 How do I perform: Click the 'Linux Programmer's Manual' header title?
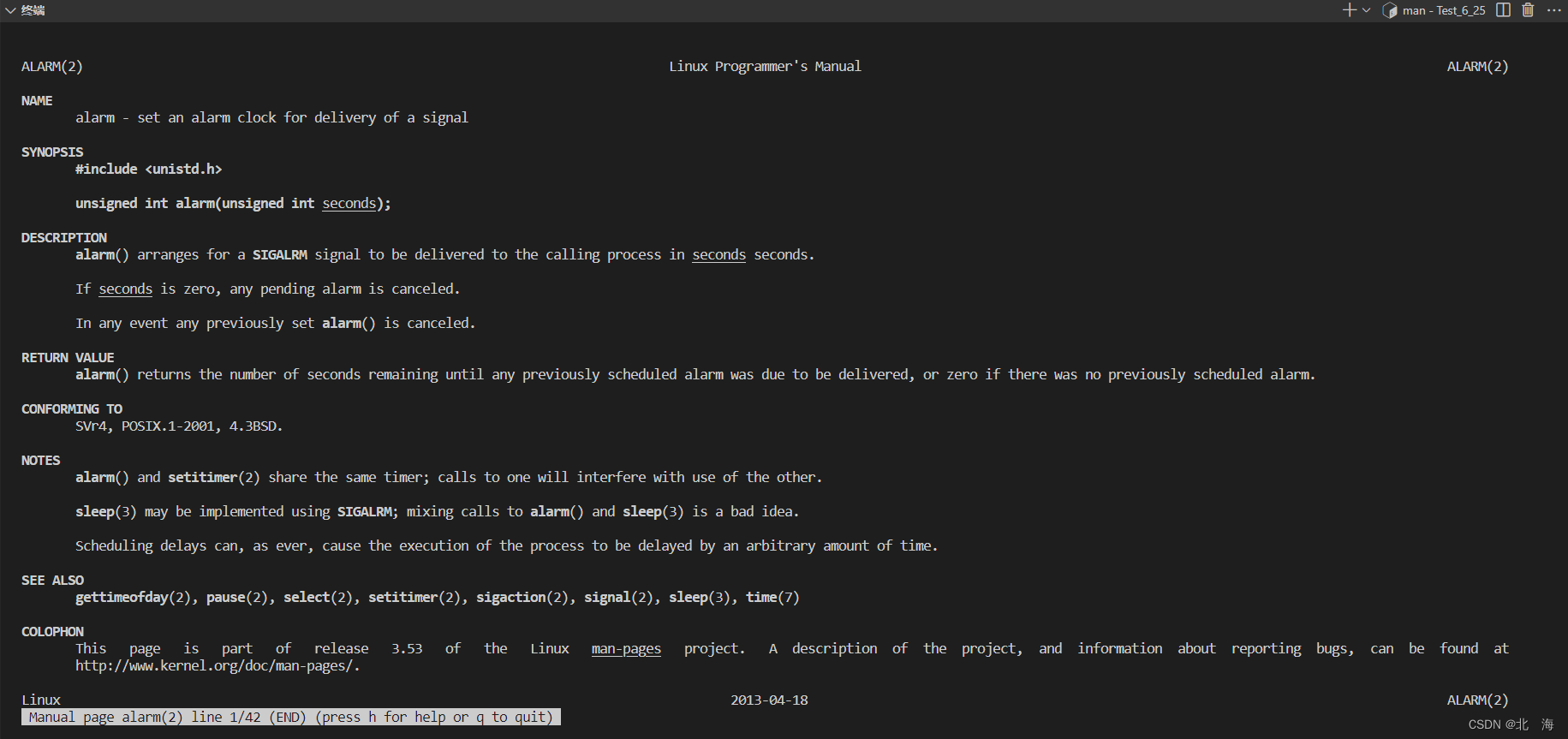coord(765,66)
